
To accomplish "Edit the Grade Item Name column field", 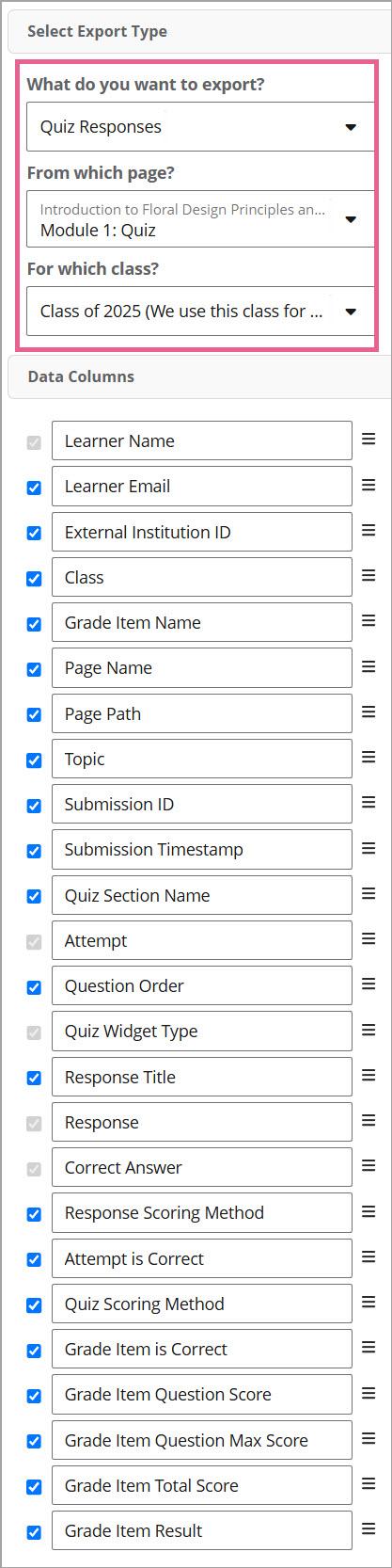I will [202, 622].
